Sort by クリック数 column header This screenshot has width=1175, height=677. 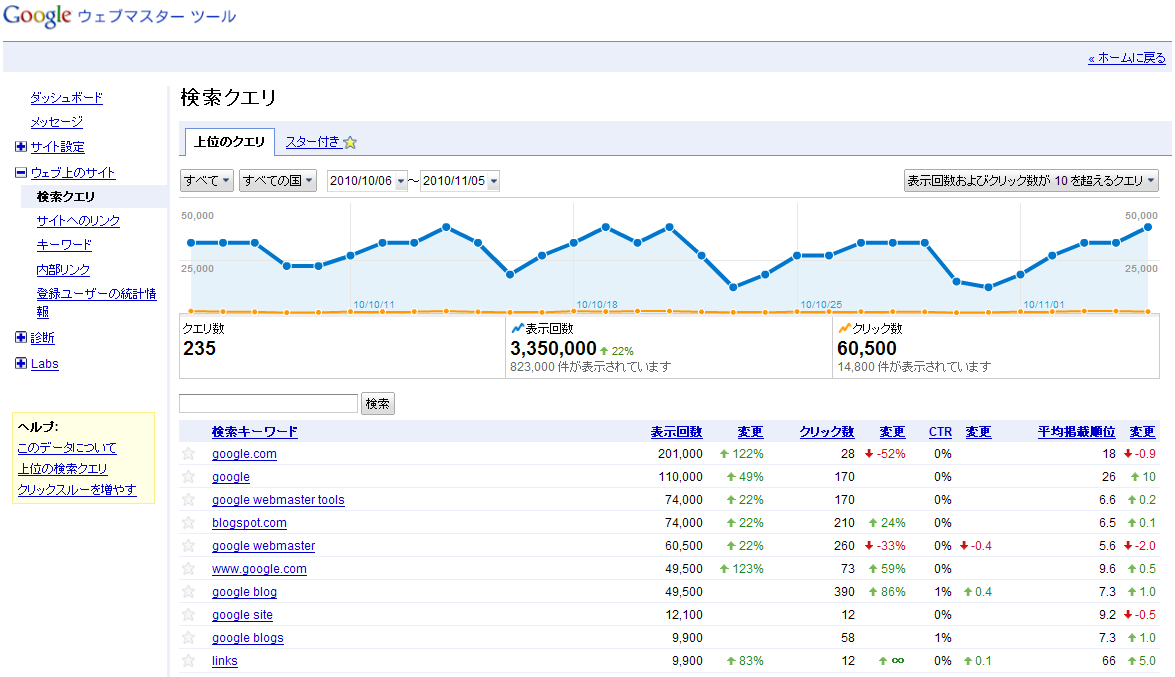tap(827, 432)
